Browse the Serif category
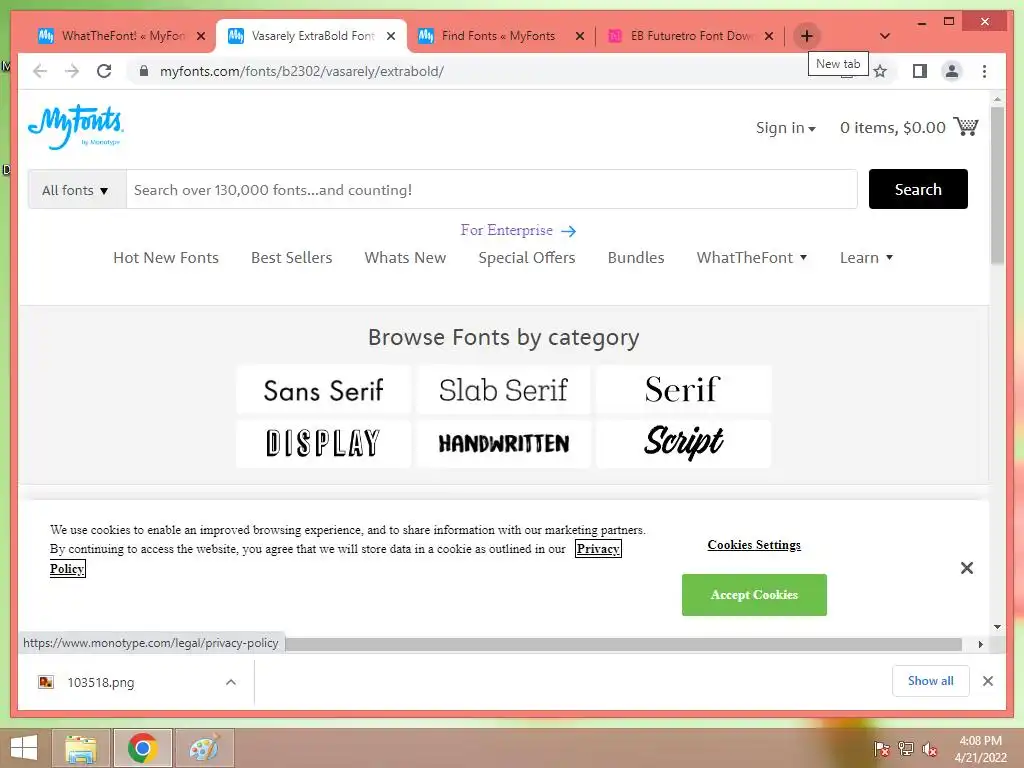The image size is (1024, 768). [683, 390]
